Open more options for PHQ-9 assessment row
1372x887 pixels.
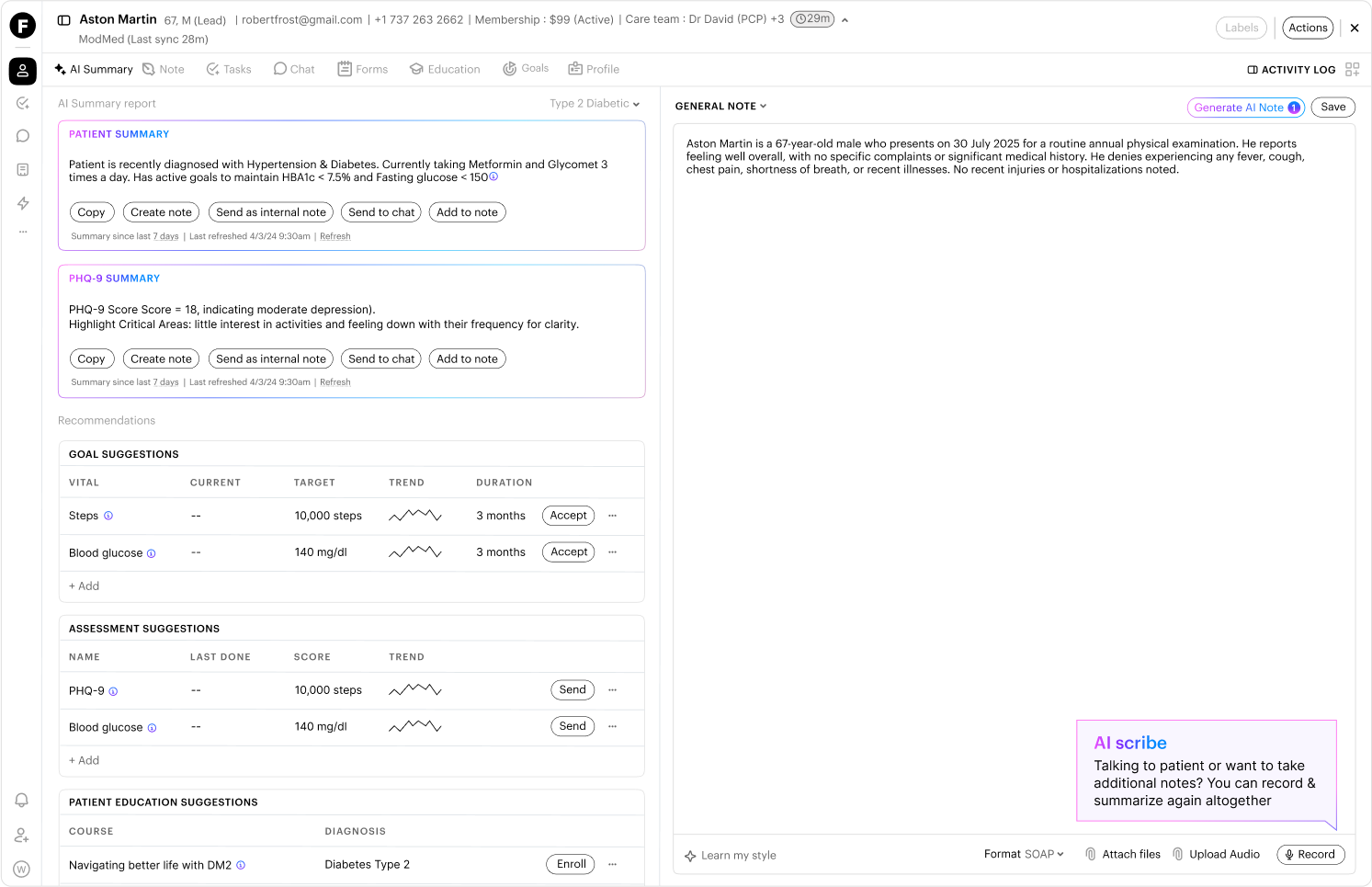(613, 690)
